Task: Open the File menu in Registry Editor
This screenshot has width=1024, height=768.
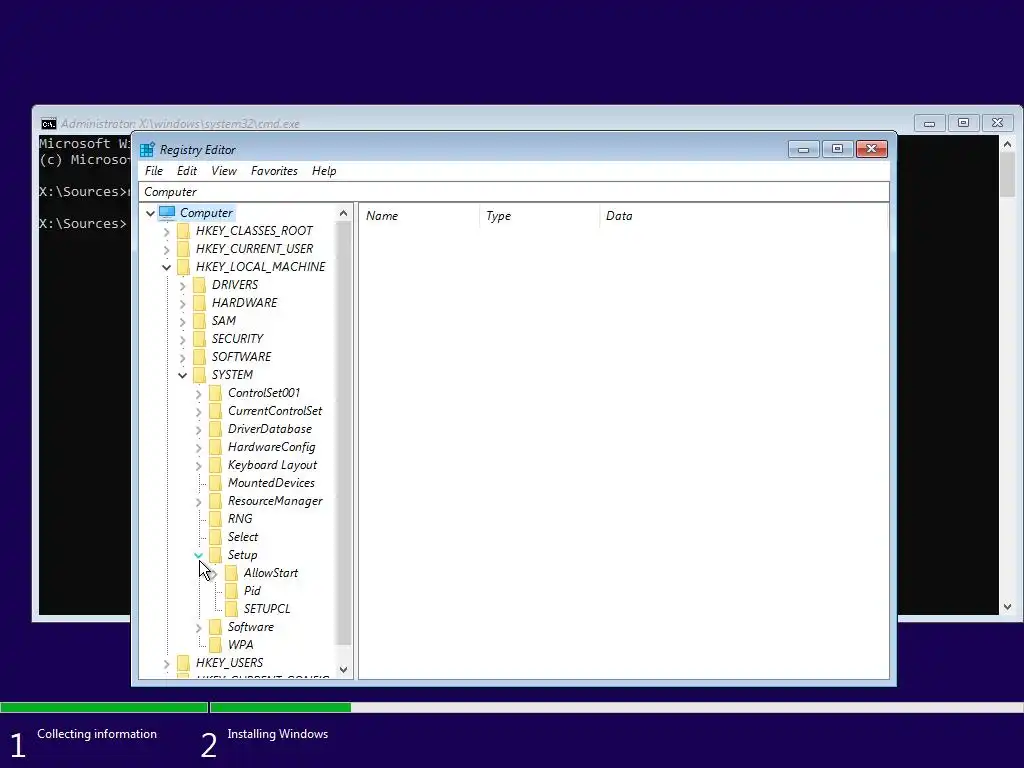Action: tap(154, 171)
